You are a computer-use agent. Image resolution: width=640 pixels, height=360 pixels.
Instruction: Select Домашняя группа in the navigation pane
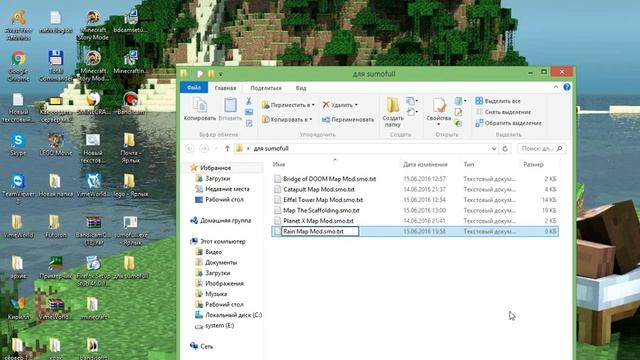tap(225, 220)
